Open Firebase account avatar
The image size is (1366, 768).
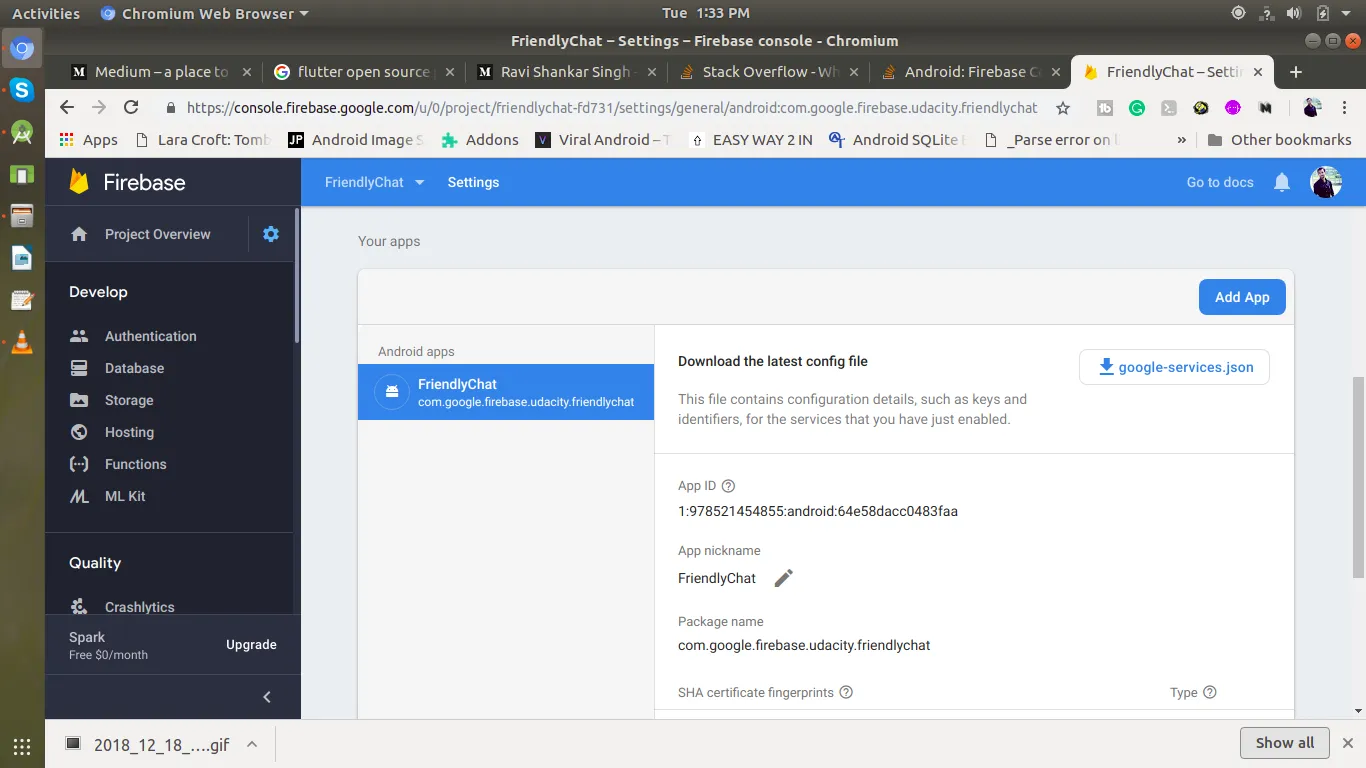pos(1326,182)
